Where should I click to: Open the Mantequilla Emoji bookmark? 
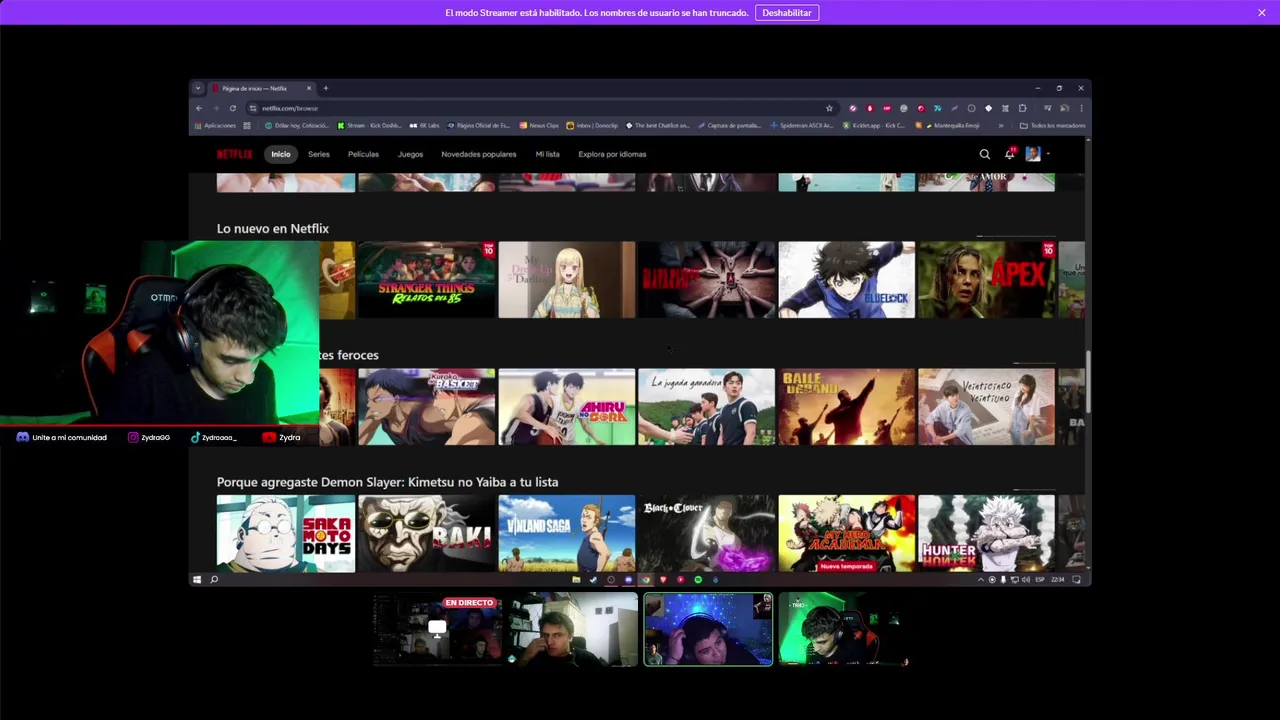pyautogui.click(x=948, y=126)
